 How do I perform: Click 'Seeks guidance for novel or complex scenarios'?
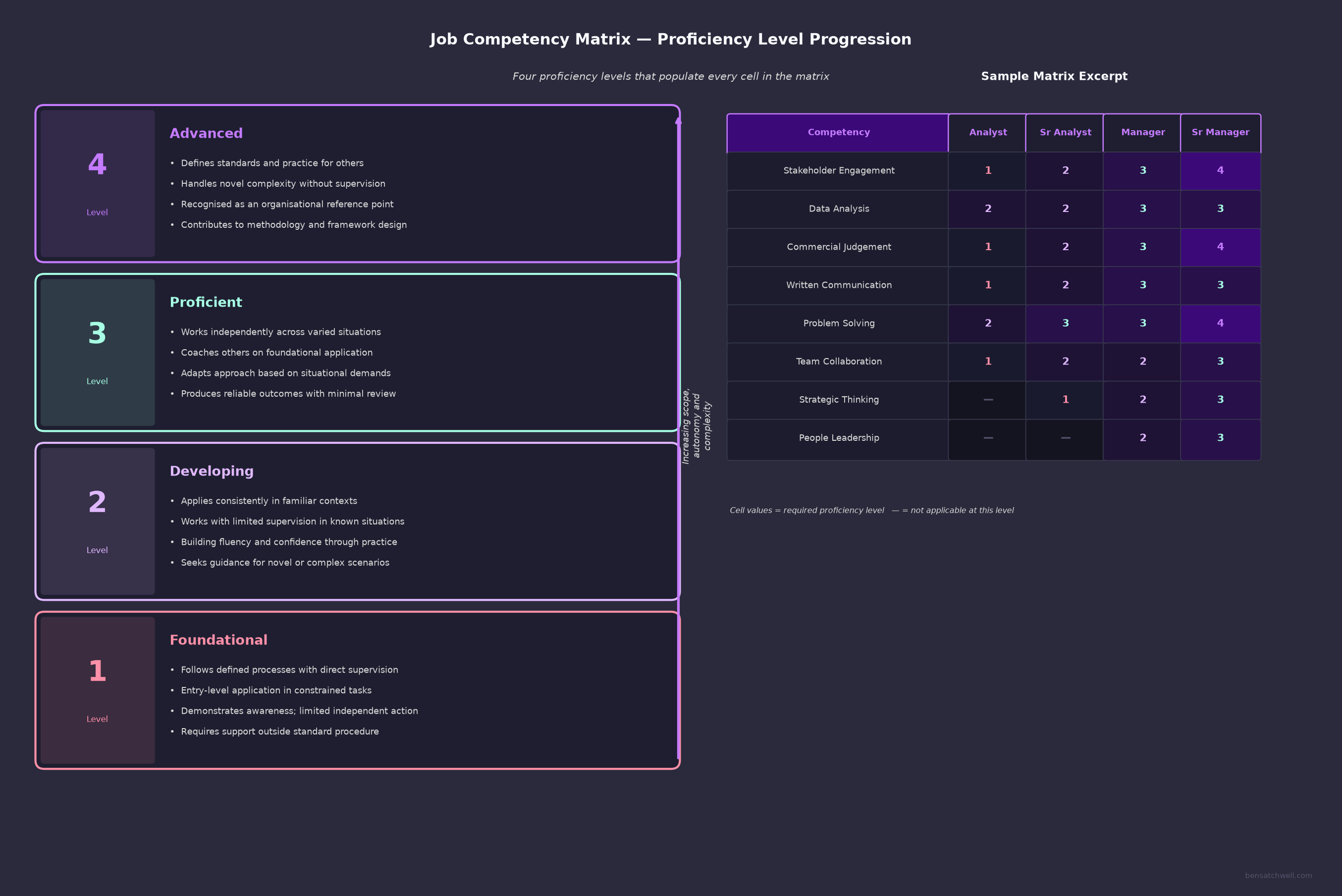point(285,563)
